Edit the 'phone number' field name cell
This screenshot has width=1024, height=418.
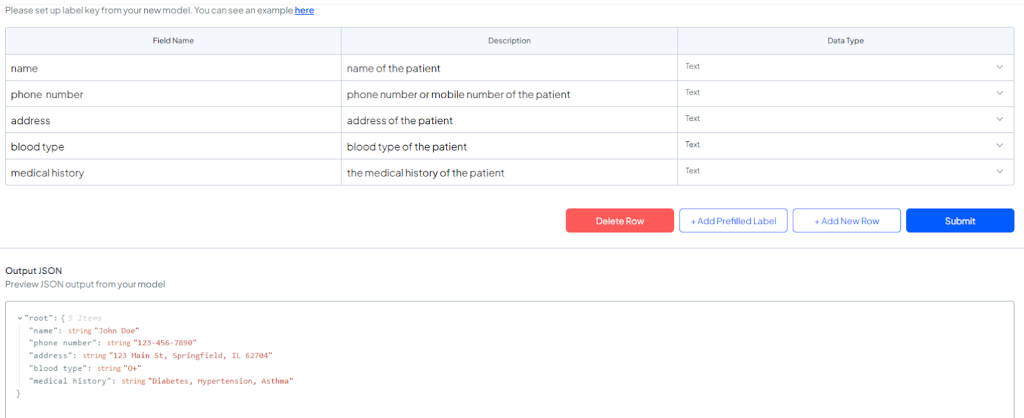[x=173, y=94]
